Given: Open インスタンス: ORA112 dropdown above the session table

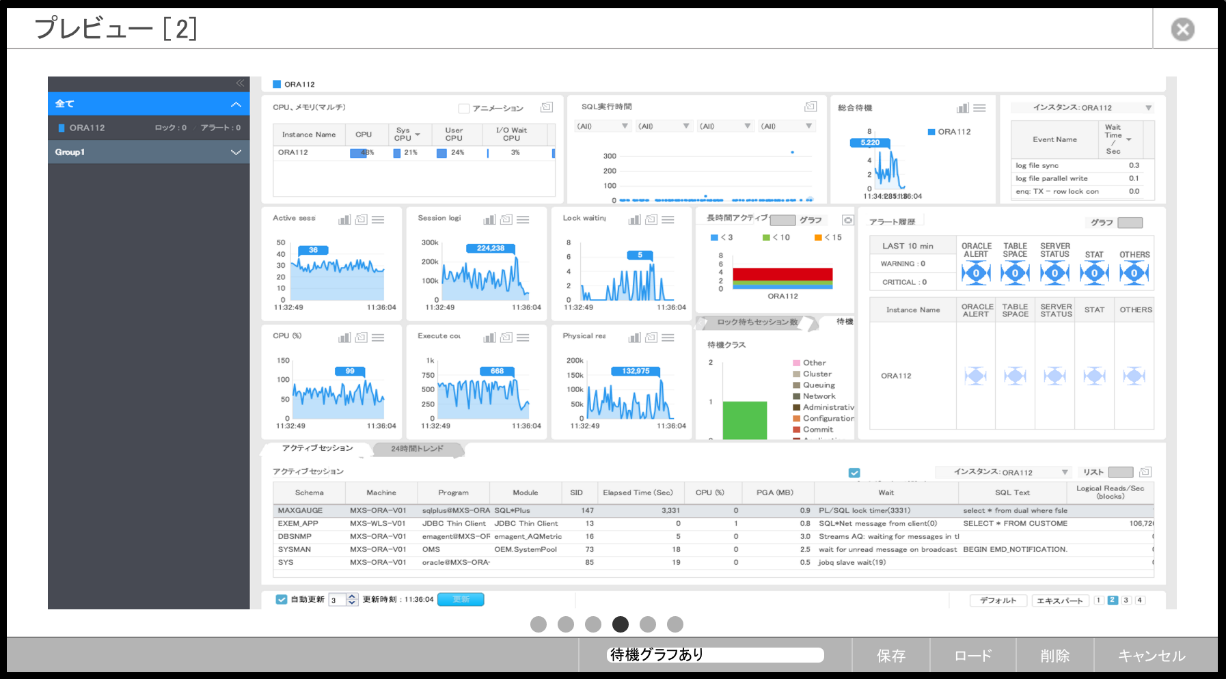Looking at the screenshot, I should 1003,472.
